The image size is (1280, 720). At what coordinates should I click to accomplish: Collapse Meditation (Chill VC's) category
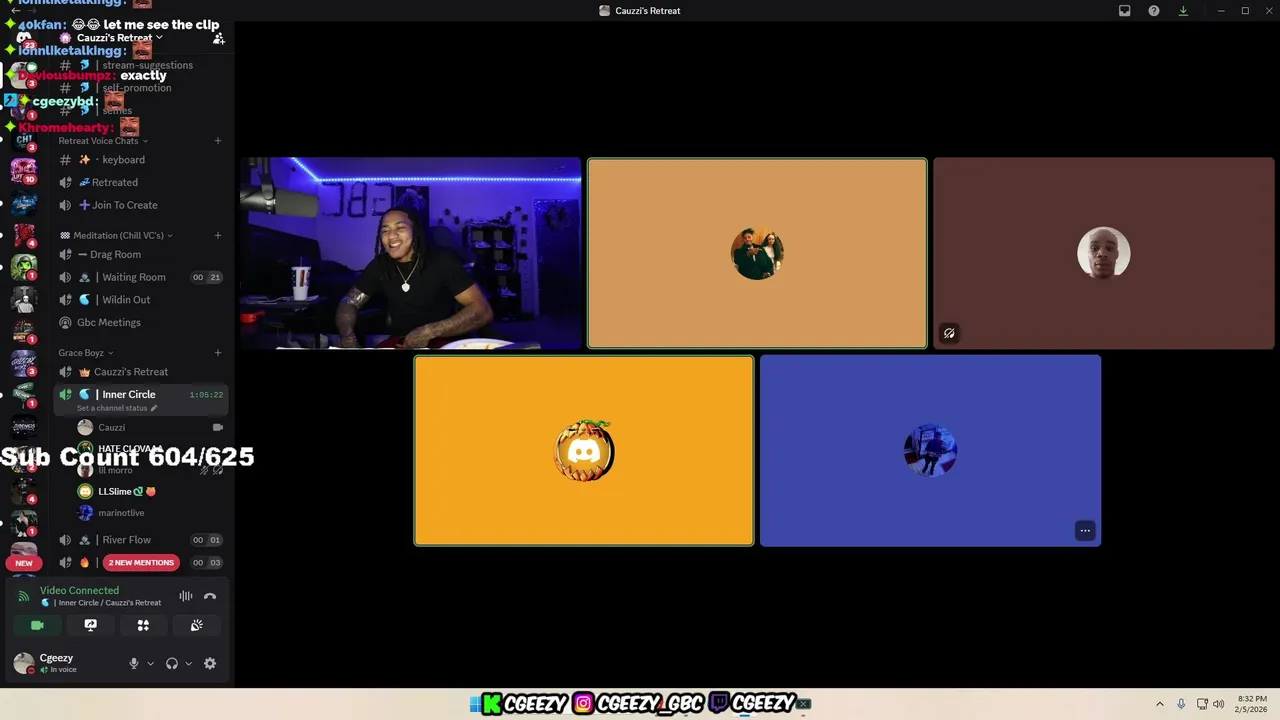[116, 236]
